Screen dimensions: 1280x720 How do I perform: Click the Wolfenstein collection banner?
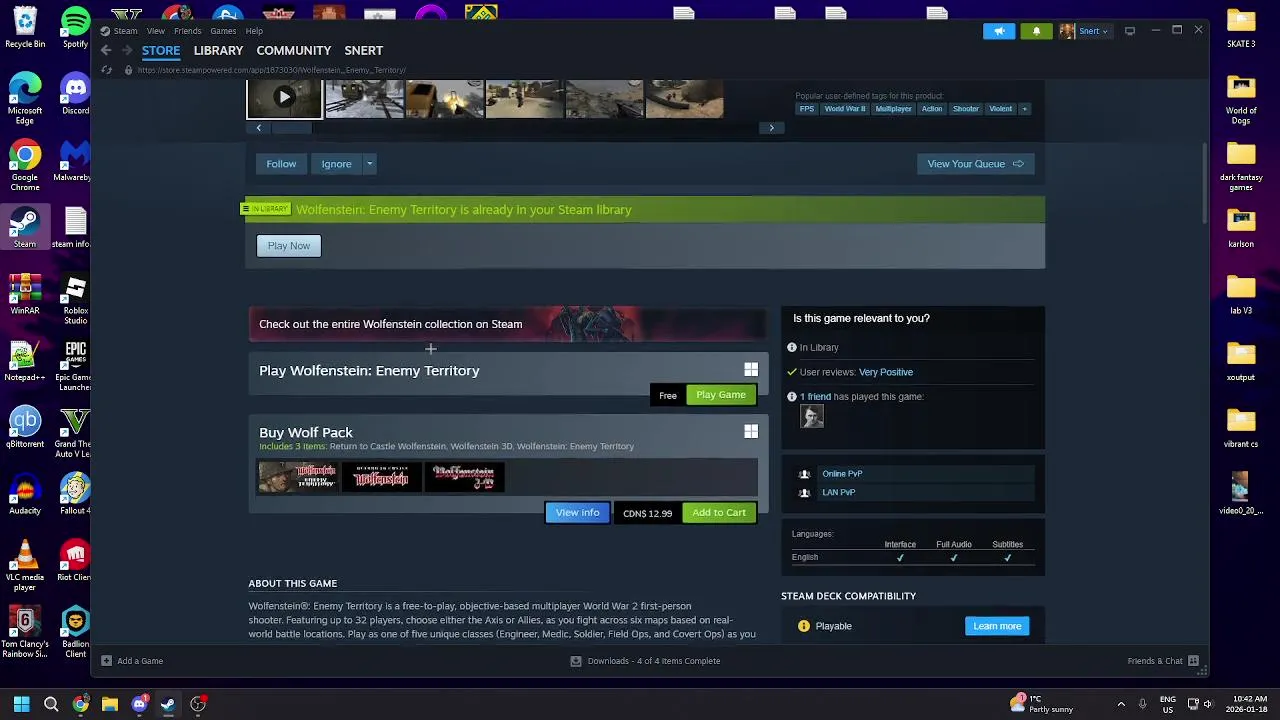(x=507, y=324)
